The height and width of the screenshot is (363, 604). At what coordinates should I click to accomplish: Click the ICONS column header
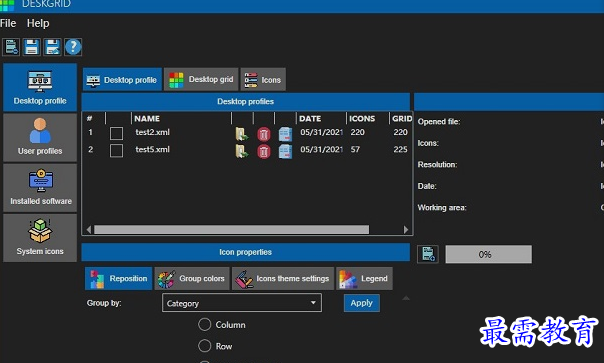click(362, 119)
